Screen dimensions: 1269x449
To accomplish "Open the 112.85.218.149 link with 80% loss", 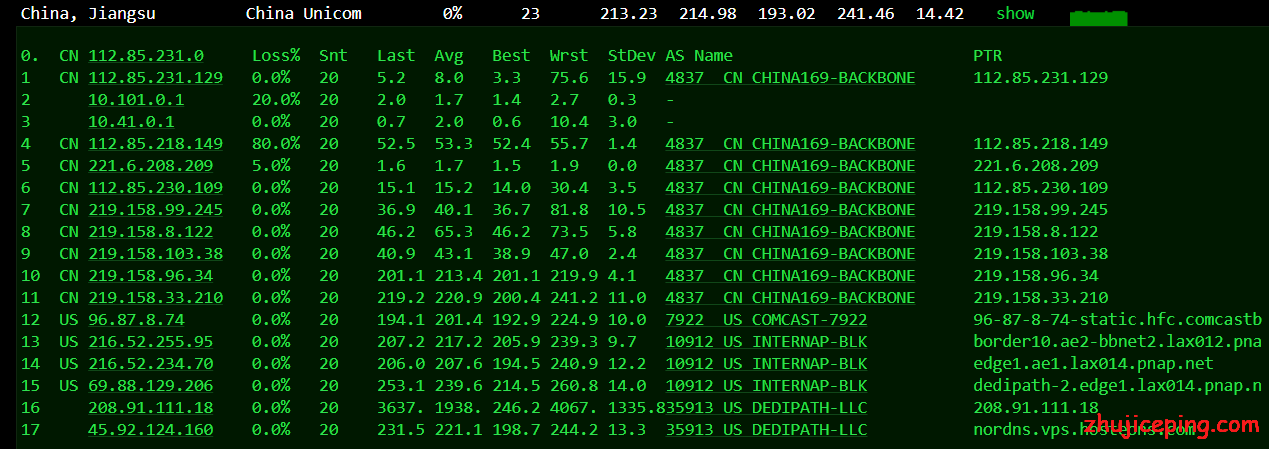I will tap(155, 144).
